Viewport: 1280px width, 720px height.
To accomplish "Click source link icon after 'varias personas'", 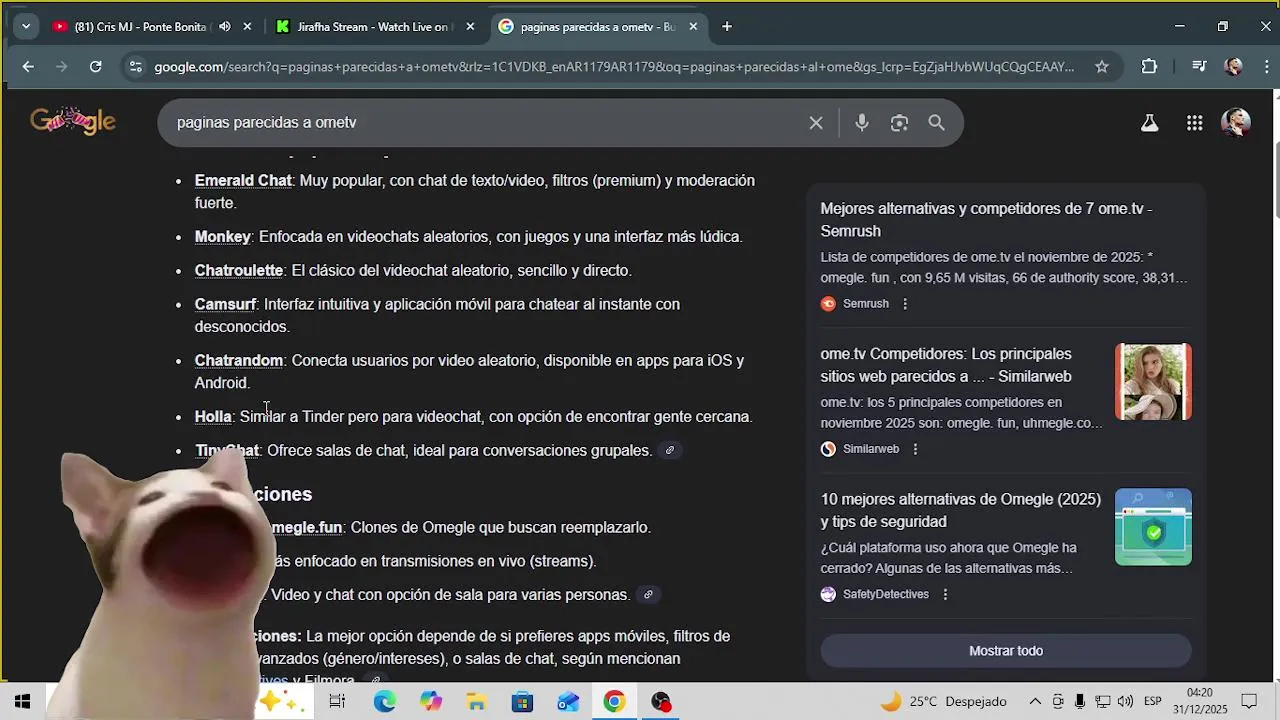I will (648, 595).
